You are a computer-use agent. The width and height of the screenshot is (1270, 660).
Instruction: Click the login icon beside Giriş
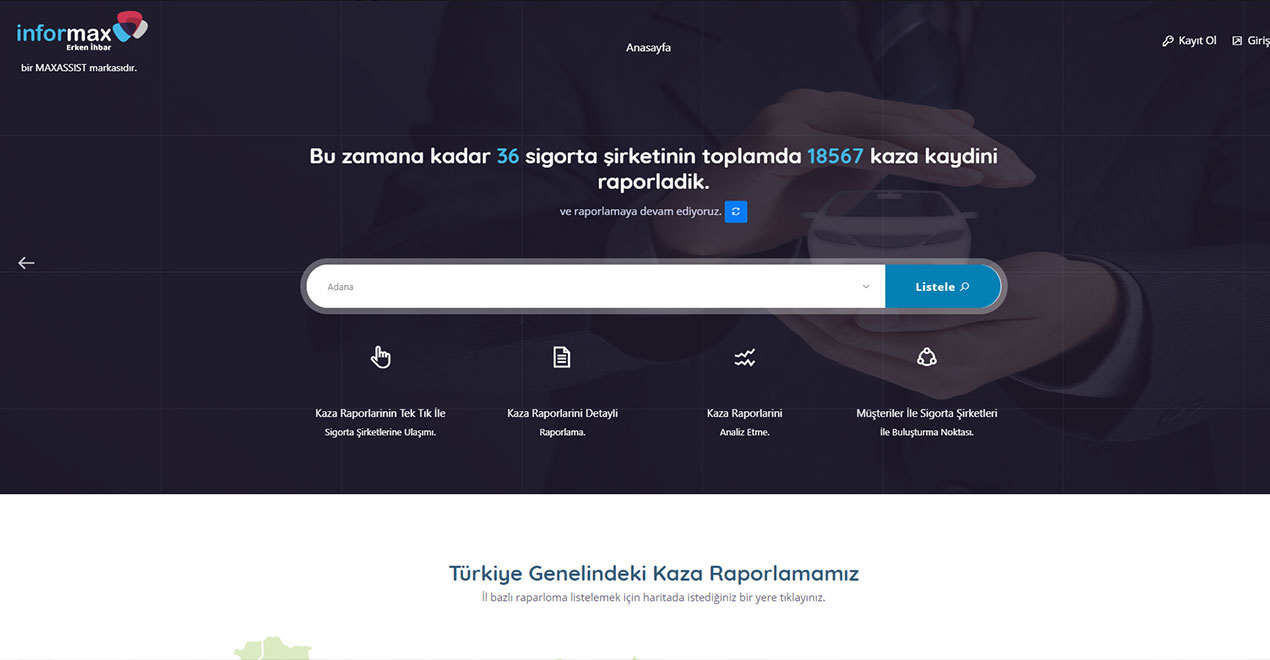coord(1237,41)
